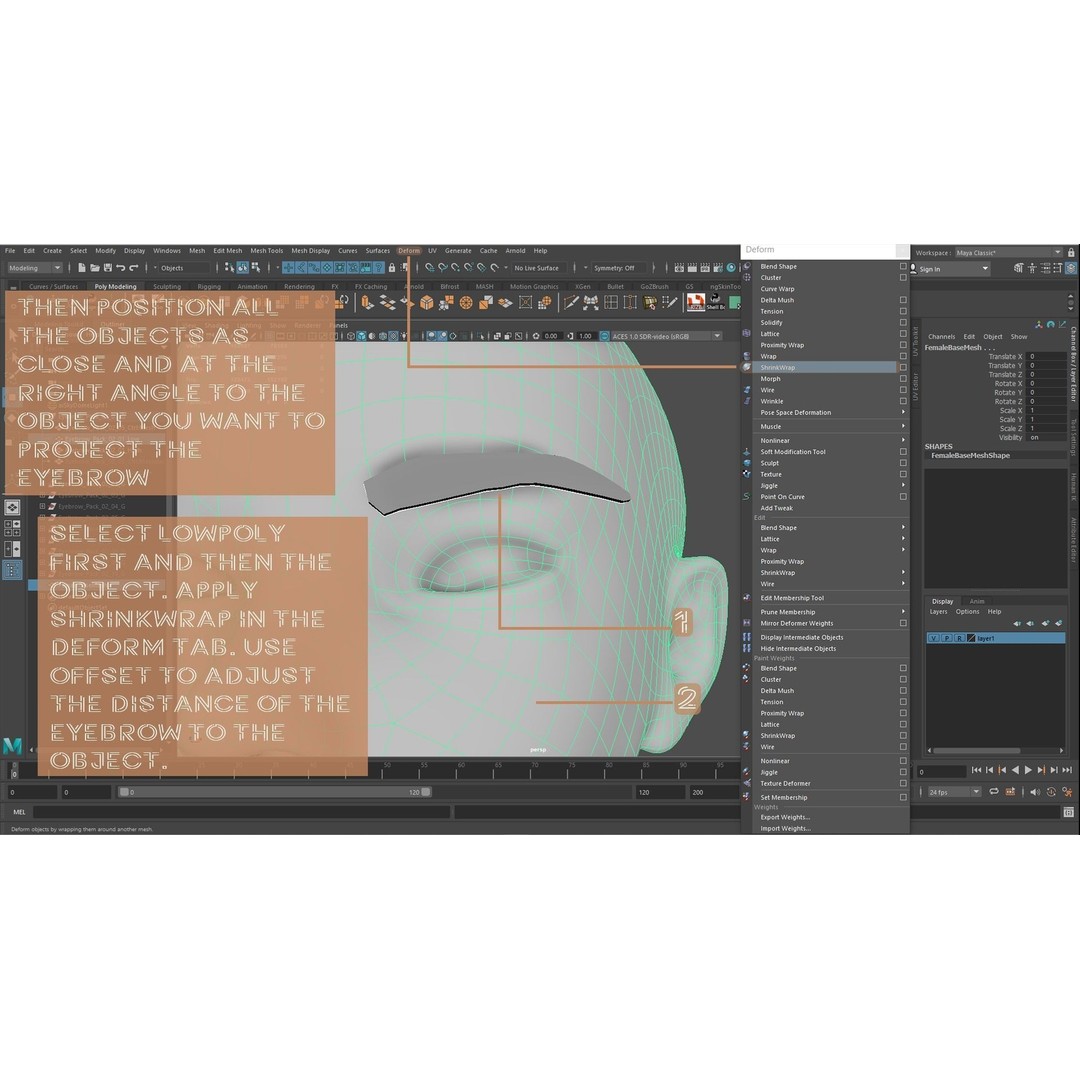Open Blend Shape options box
This screenshot has height=1080, width=1080.
903,267
